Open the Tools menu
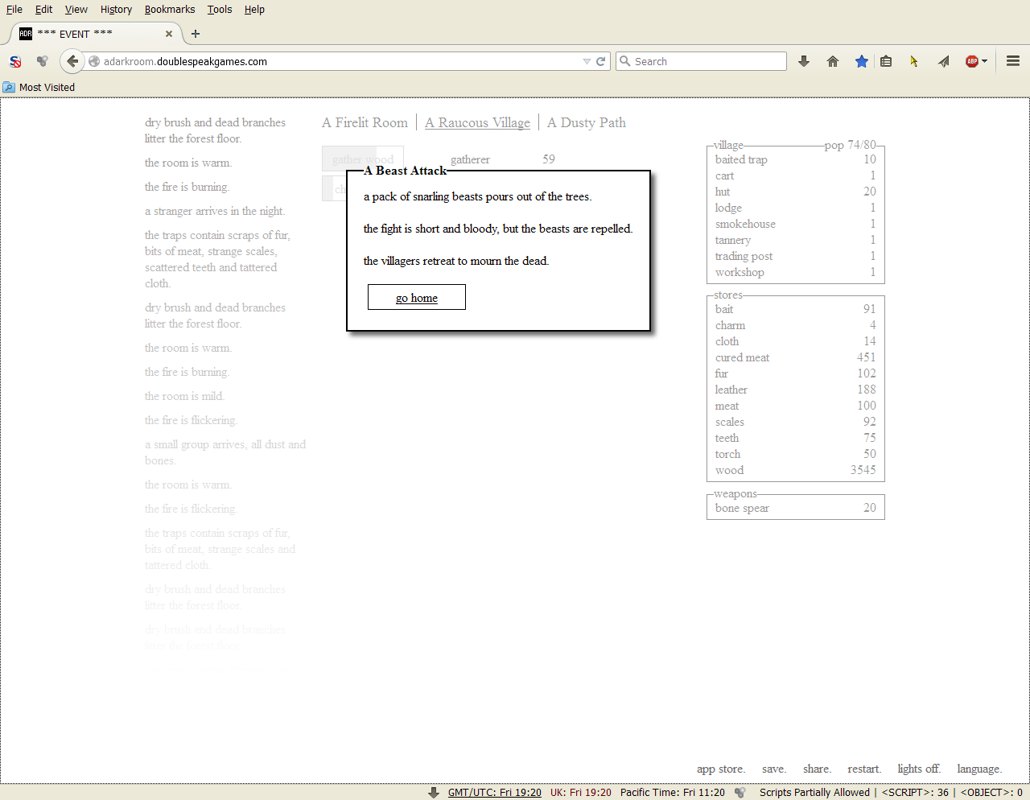 pyautogui.click(x=219, y=9)
